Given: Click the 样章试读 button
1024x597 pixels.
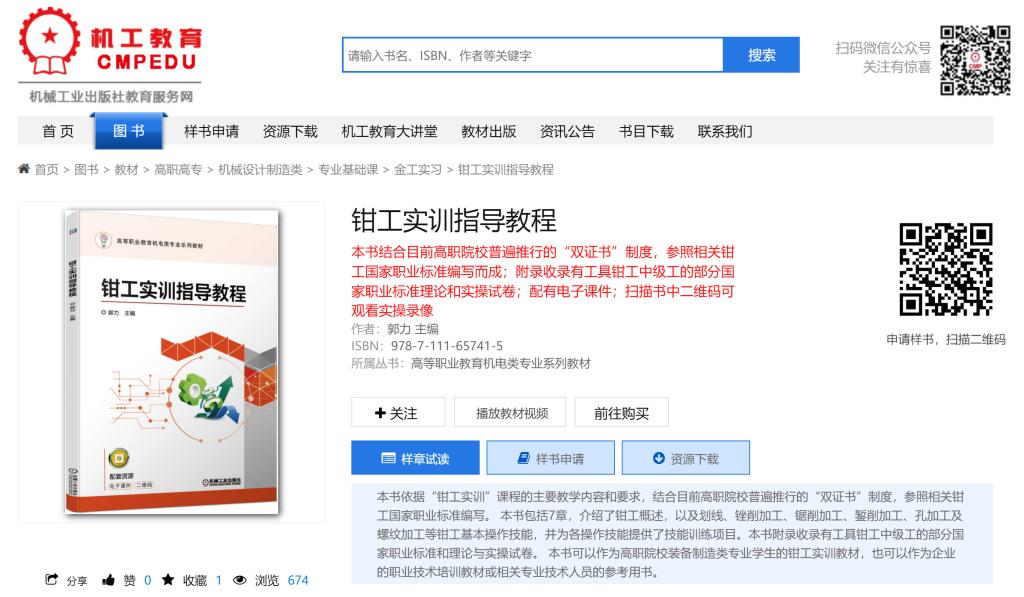Looking at the screenshot, I should click(415, 458).
